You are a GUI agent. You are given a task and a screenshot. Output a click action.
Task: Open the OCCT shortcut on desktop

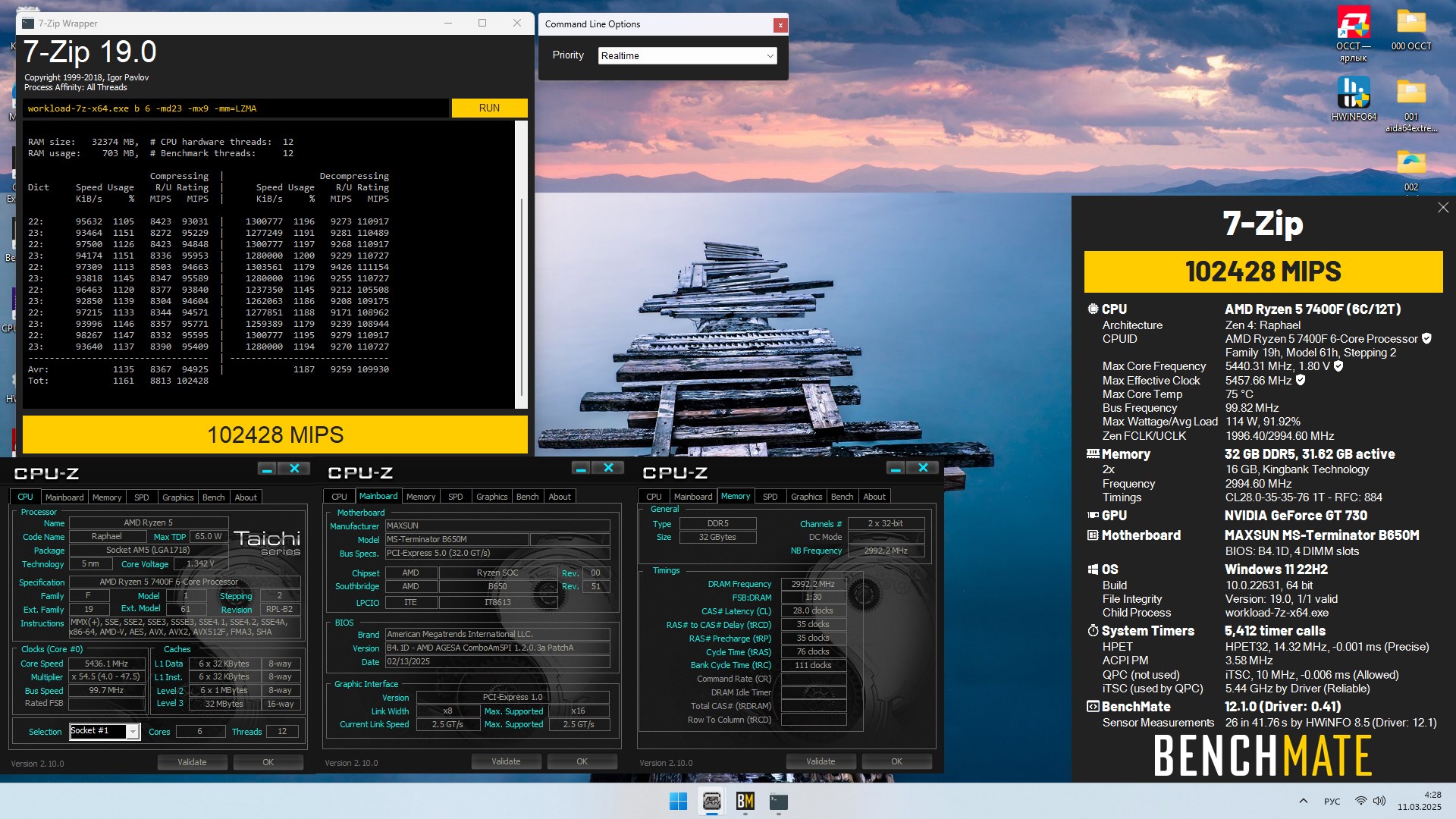pyautogui.click(x=1354, y=35)
